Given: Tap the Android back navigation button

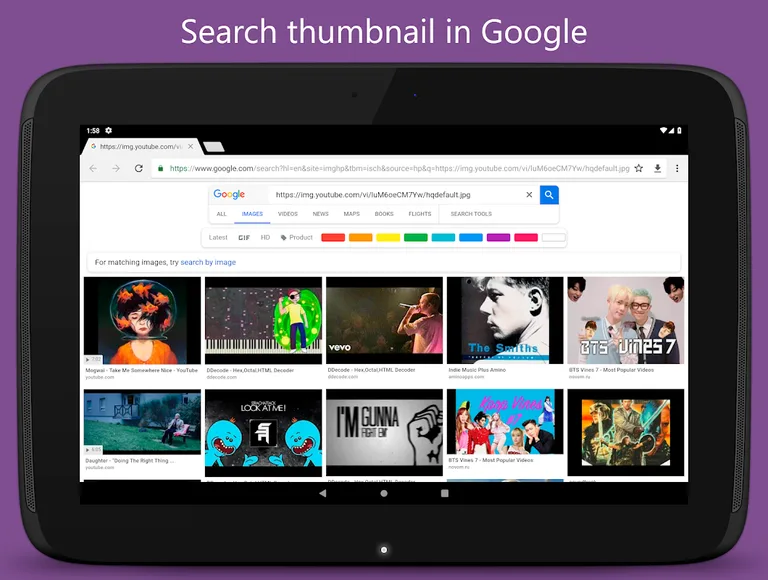Looking at the screenshot, I should click(322, 493).
